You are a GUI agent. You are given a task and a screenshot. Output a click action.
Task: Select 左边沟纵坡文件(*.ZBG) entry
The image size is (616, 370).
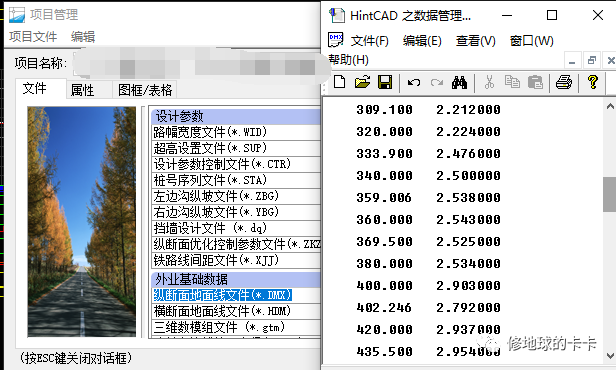[236, 196]
